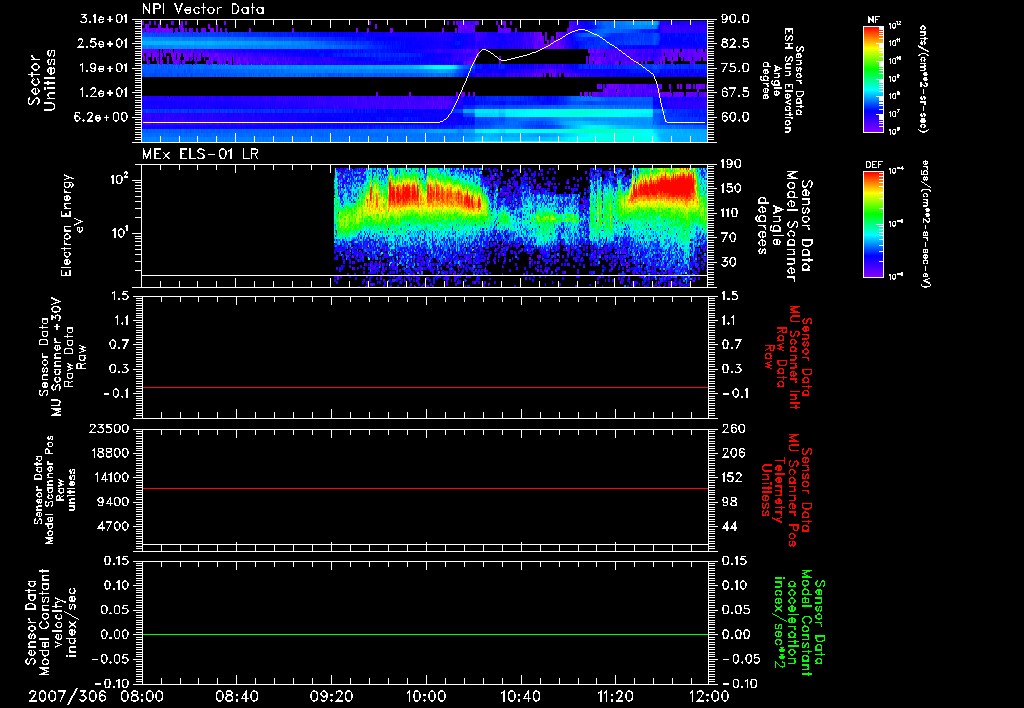Click the 08:40 time axis label

coord(237,695)
